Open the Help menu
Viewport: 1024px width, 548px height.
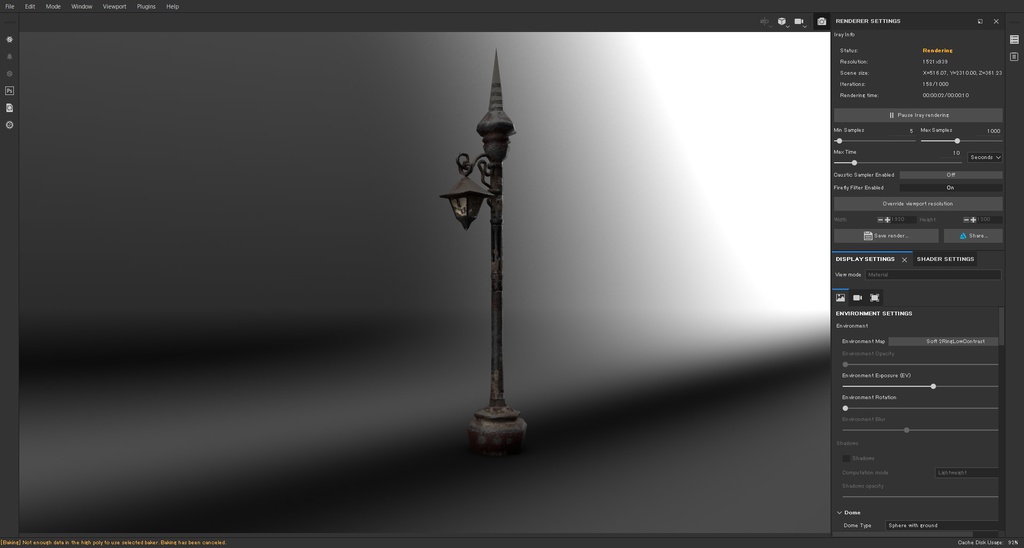point(172,7)
